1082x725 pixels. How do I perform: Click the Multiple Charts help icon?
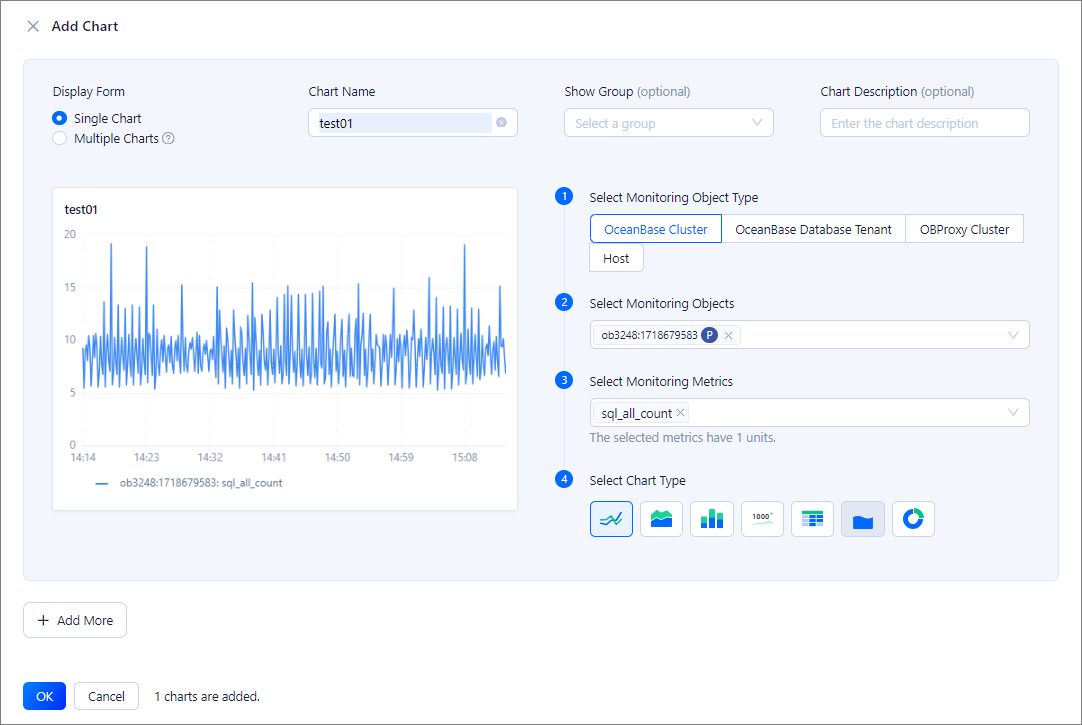click(x=168, y=139)
